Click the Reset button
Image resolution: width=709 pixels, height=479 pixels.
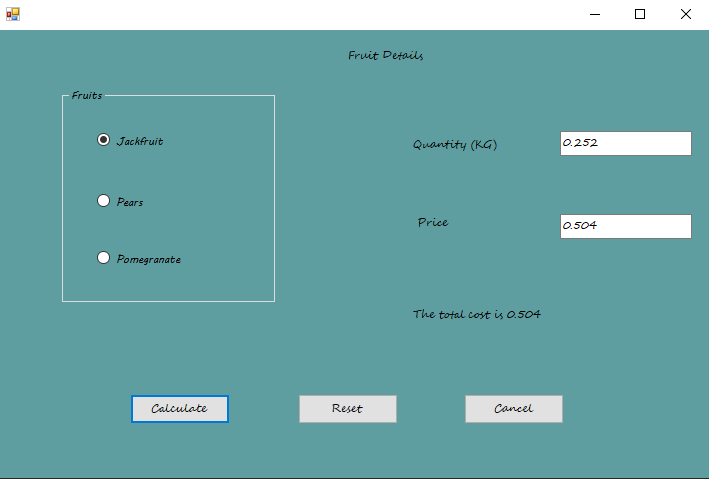click(x=348, y=409)
